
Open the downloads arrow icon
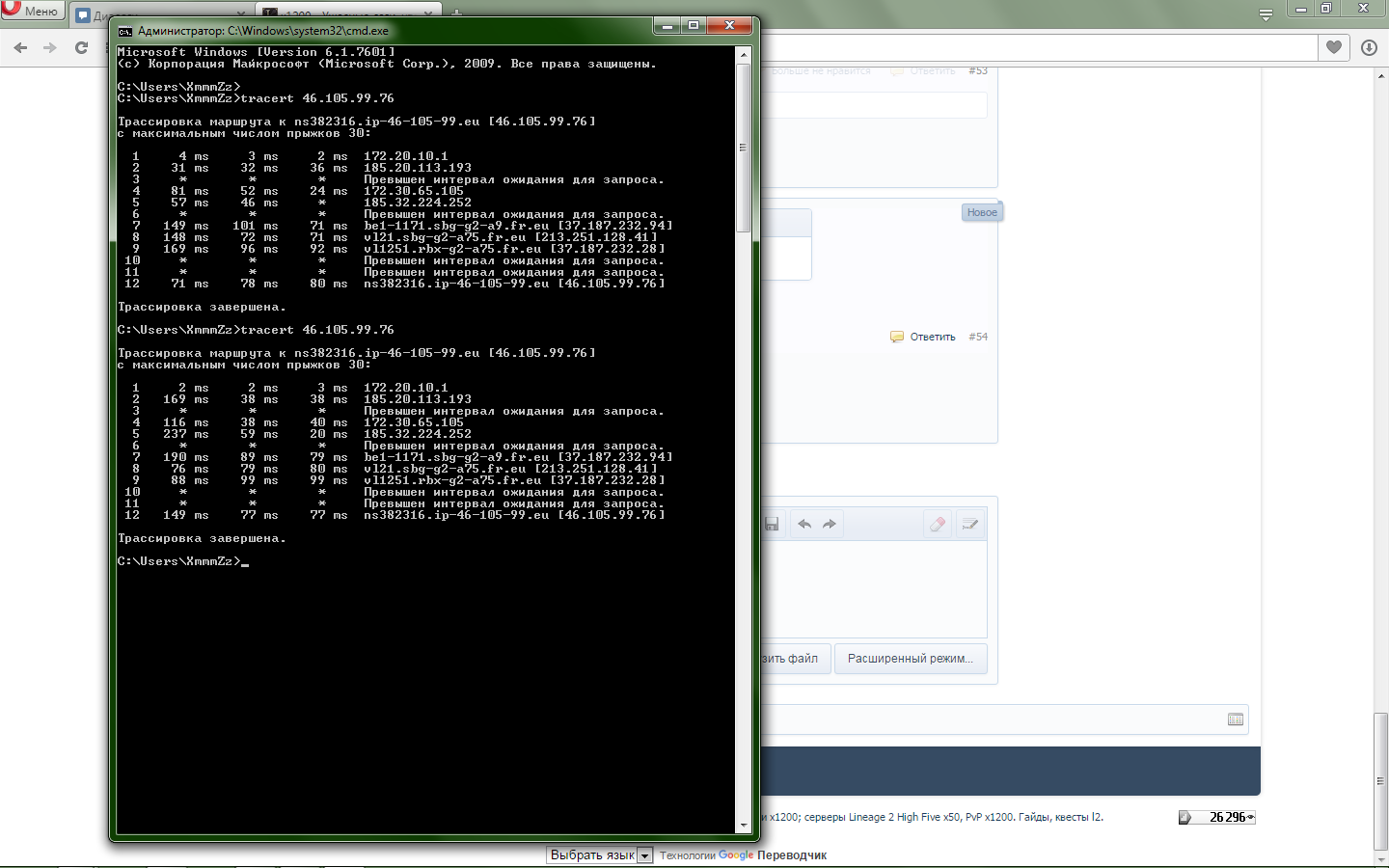tap(1369, 47)
